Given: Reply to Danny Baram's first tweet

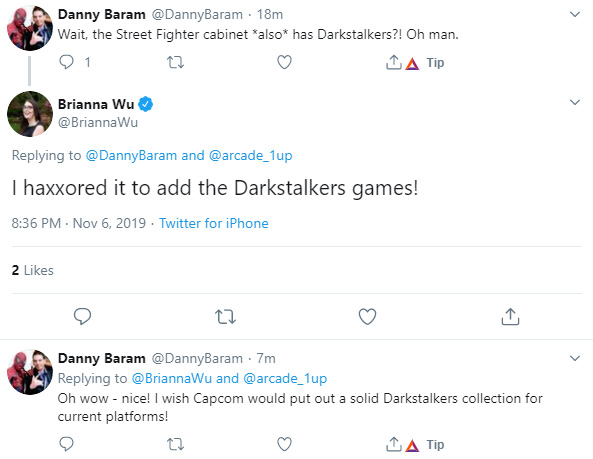Looking at the screenshot, I should pyautogui.click(x=67, y=62).
